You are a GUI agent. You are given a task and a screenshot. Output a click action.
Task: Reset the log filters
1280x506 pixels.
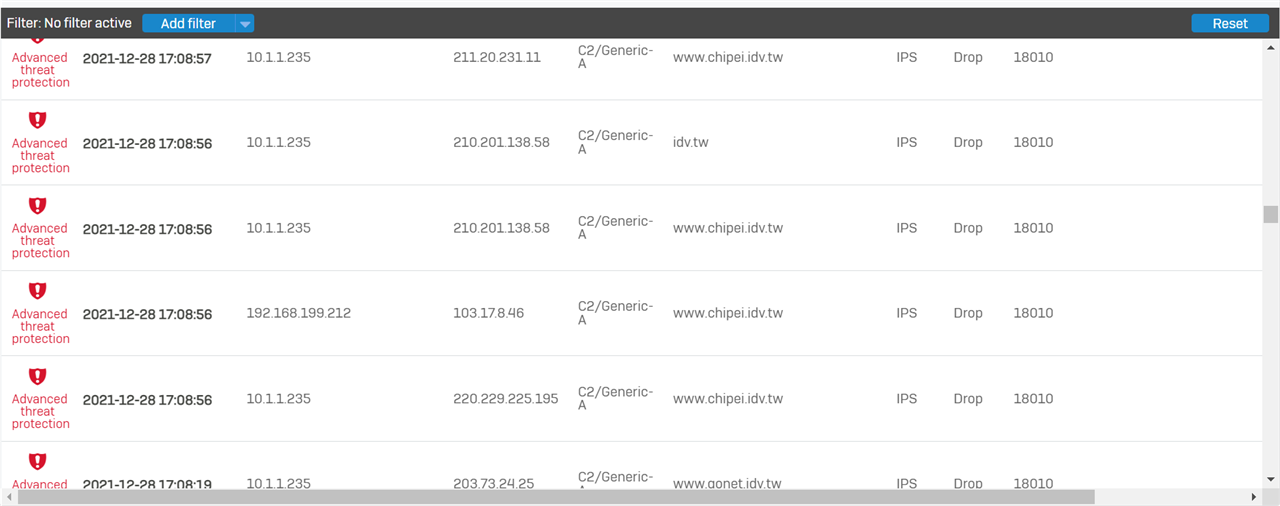click(x=1230, y=23)
